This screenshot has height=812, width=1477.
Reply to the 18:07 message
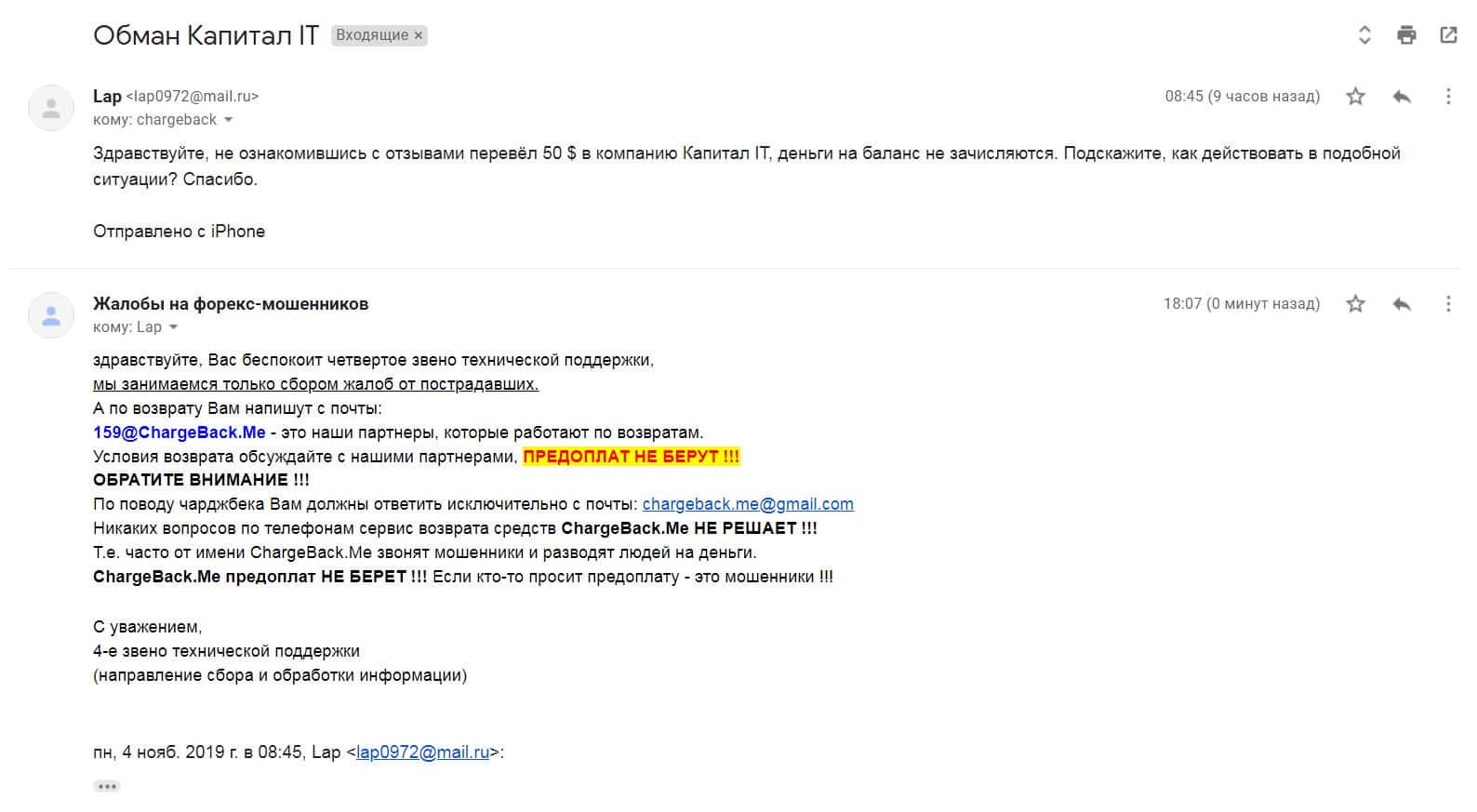tap(1402, 304)
